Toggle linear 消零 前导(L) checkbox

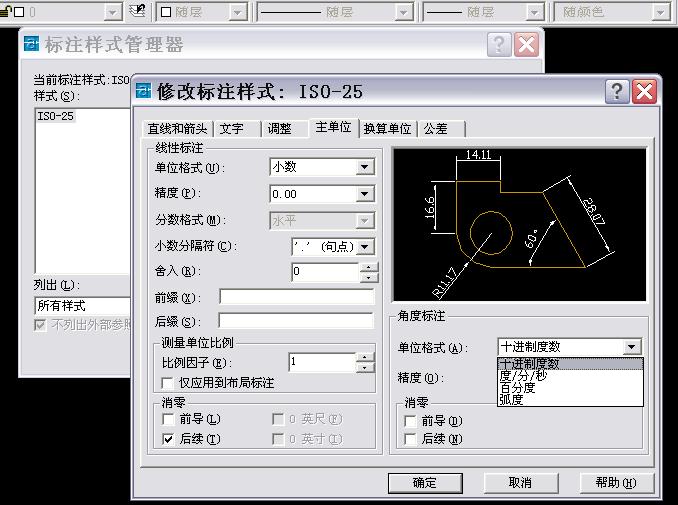coord(167,419)
